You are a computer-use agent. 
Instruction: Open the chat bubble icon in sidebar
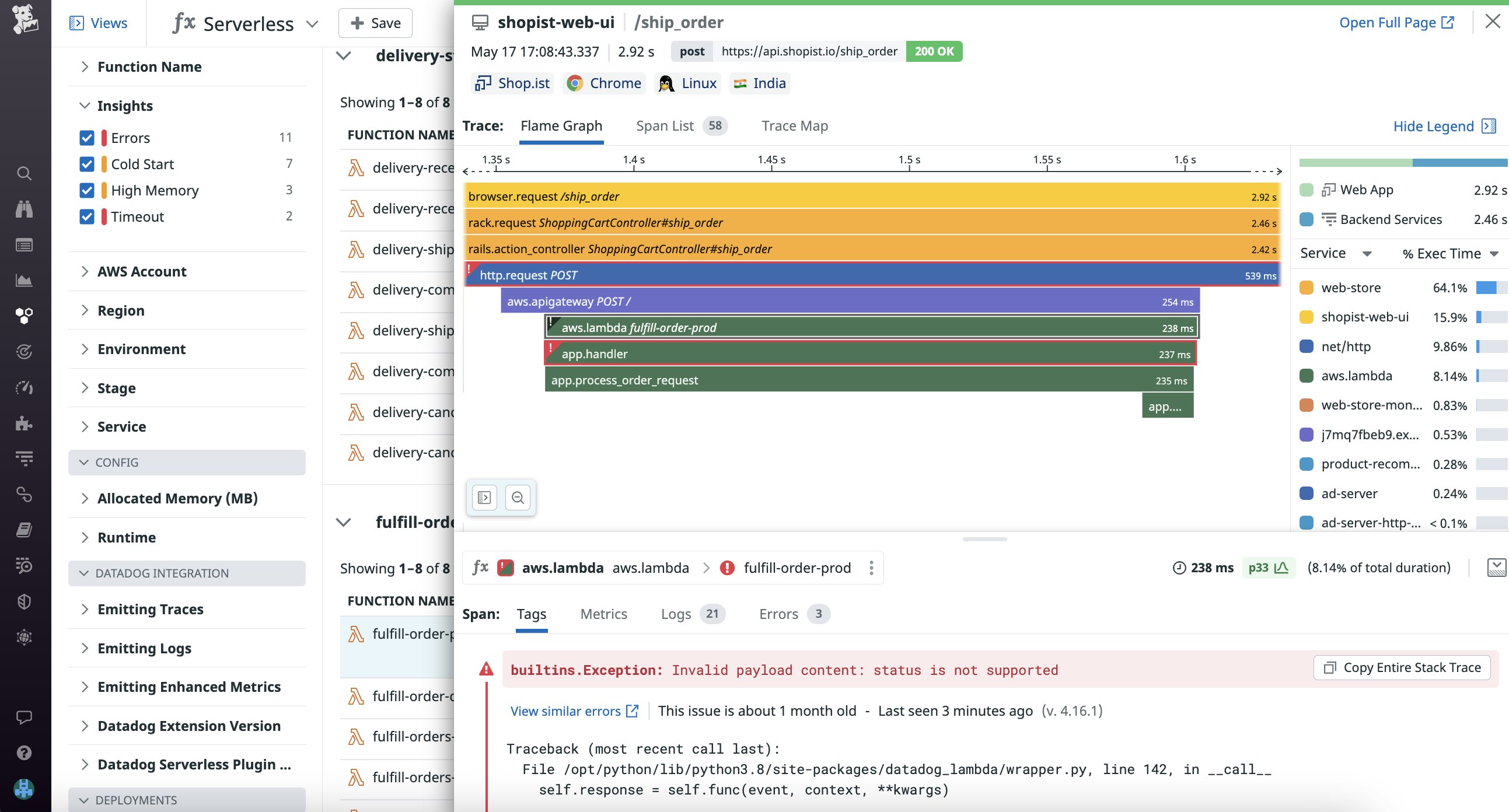coord(24,717)
